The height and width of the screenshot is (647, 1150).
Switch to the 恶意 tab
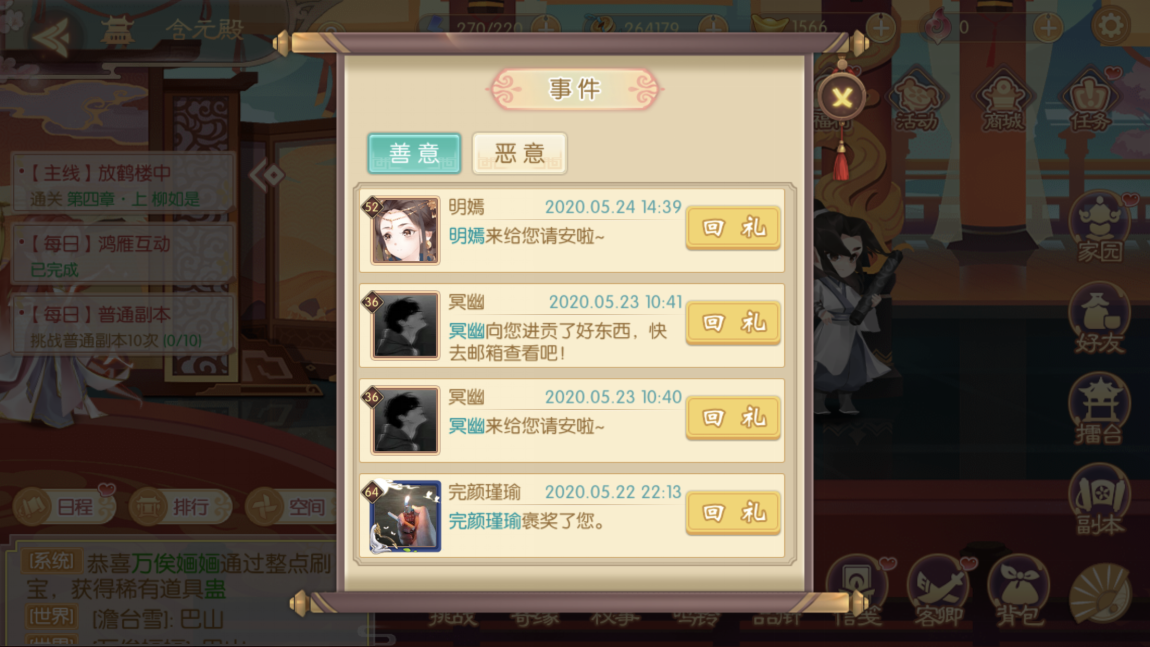pos(519,153)
